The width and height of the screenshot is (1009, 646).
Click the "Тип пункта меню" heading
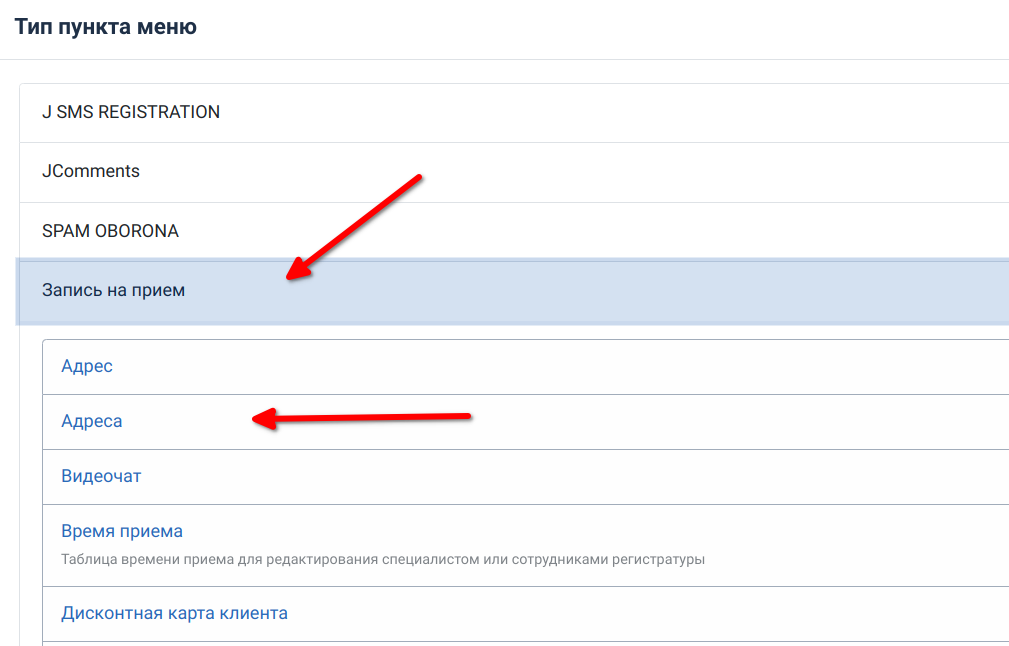pyautogui.click(x=105, y=27)
